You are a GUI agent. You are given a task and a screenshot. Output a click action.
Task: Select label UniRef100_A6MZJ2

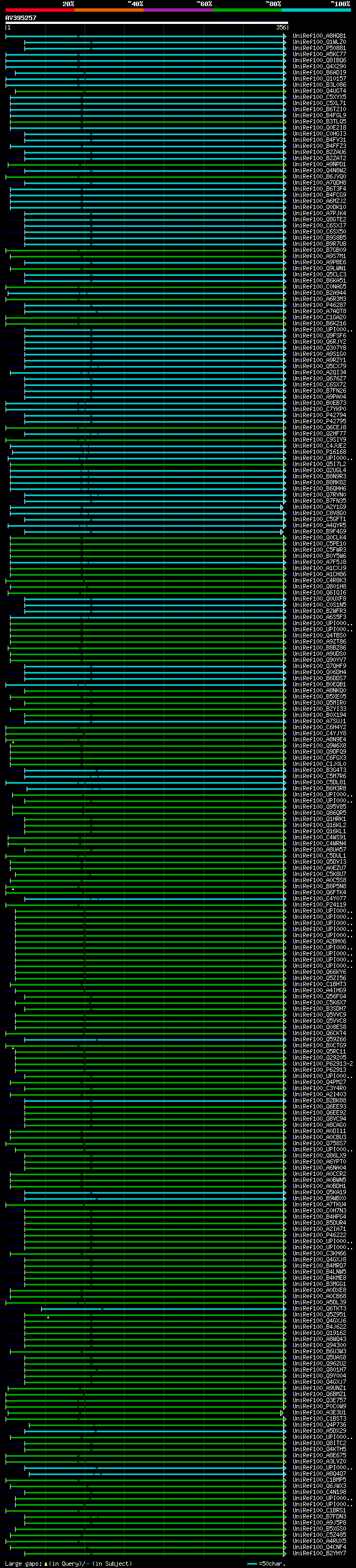(319, 201)
